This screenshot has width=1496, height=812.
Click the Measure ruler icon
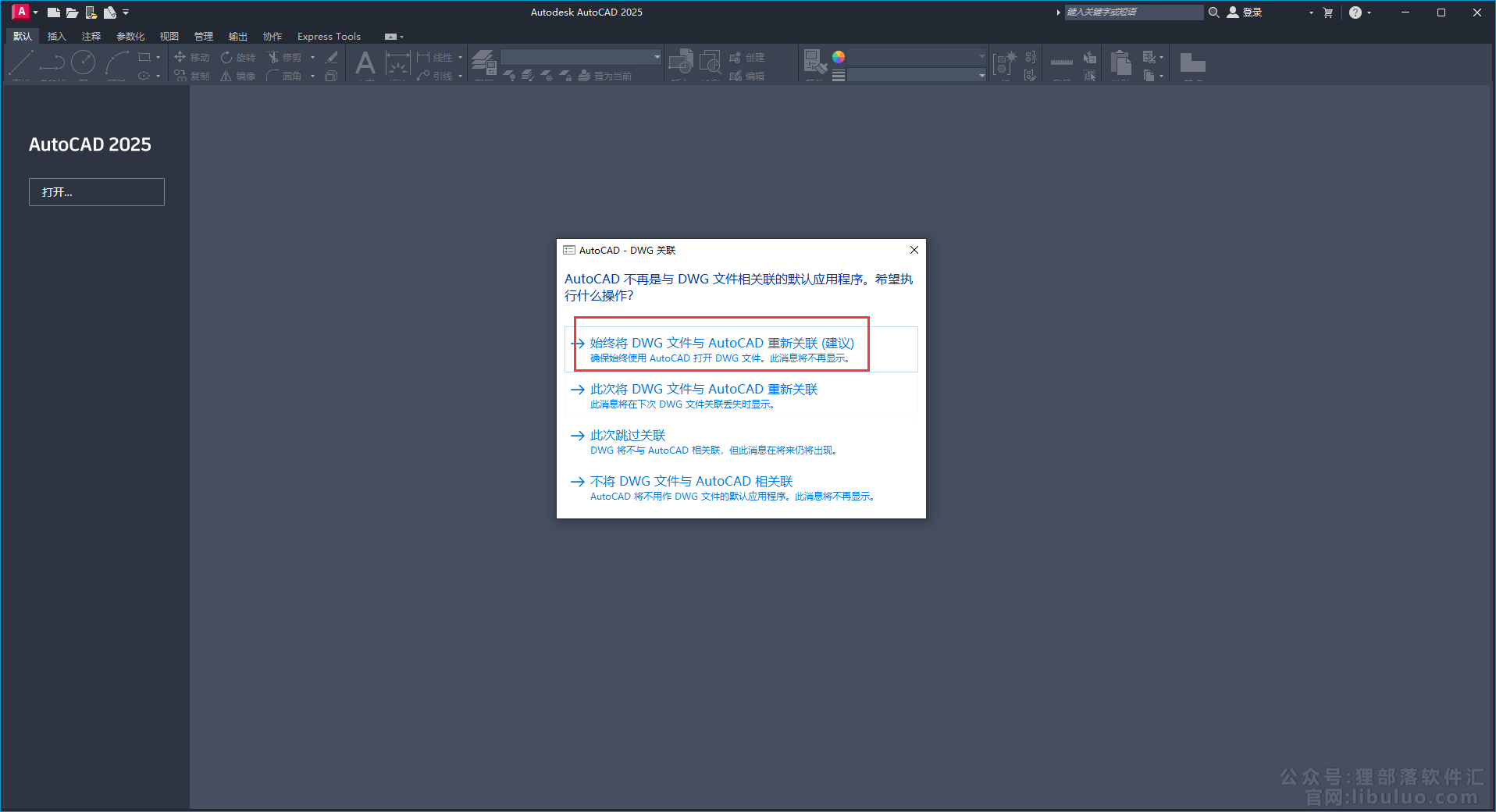[1061, 62]
